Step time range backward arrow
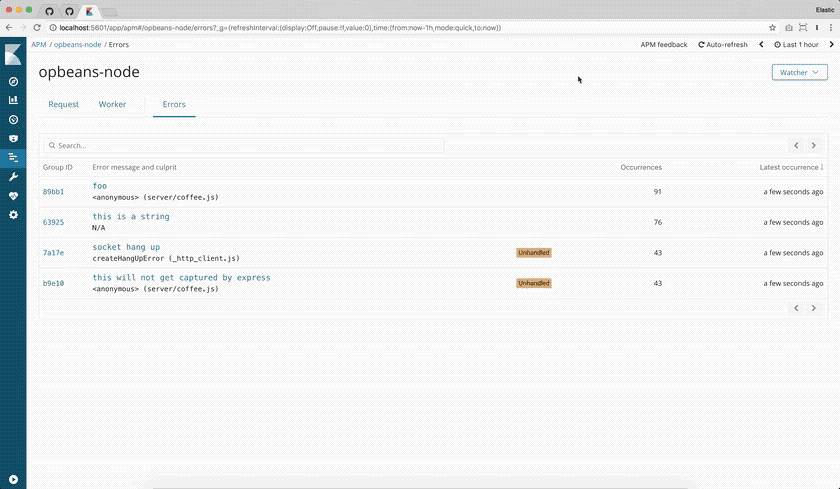 (761, 44)
